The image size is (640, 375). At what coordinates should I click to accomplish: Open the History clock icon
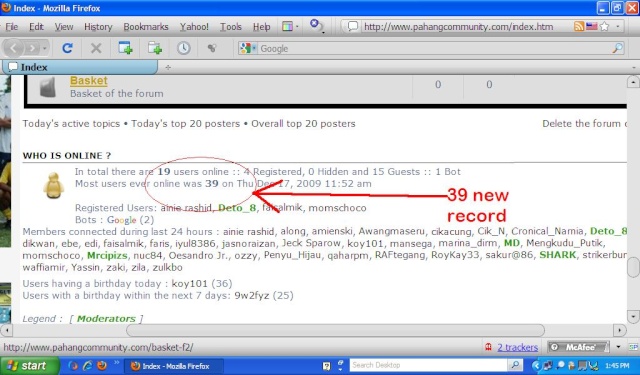tap(184, 48)
